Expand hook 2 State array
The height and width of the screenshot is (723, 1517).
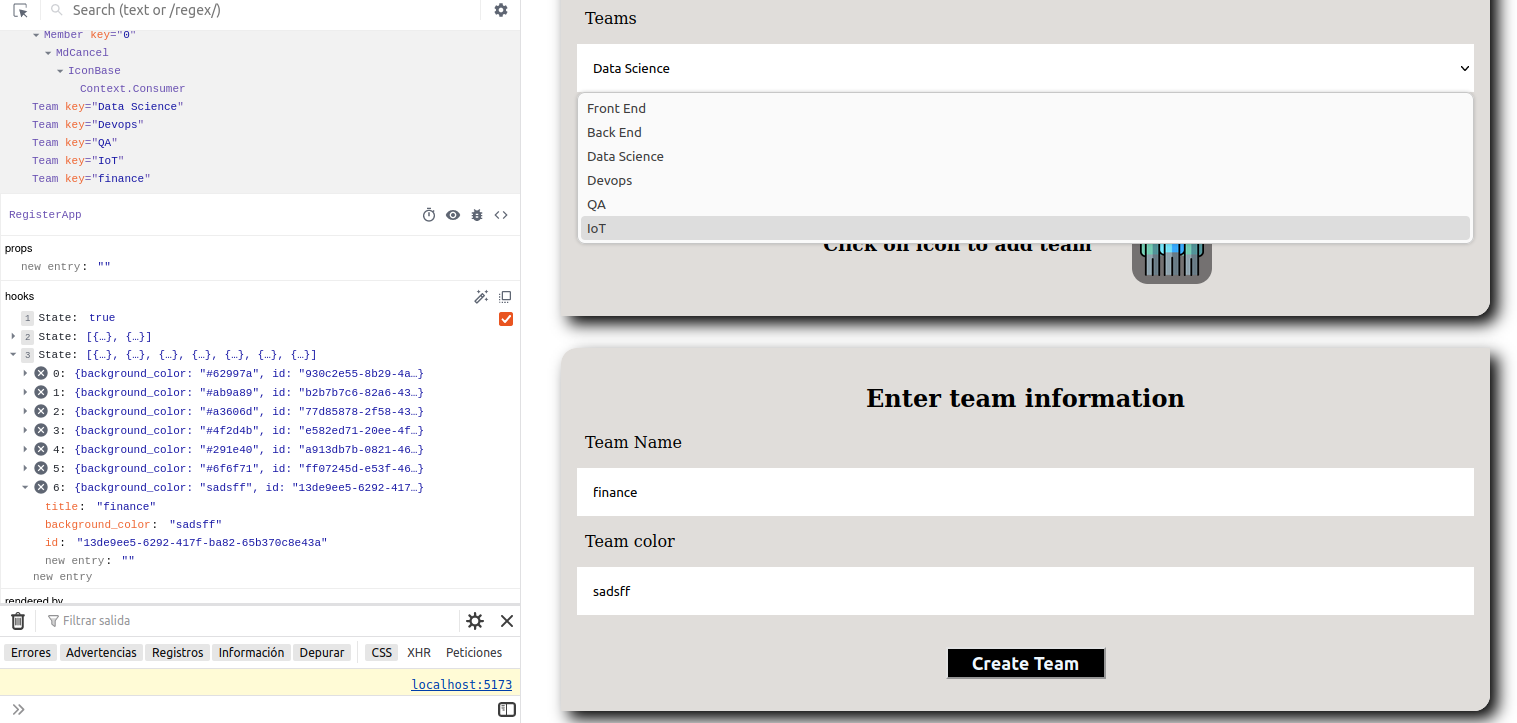tap(13, 336)
